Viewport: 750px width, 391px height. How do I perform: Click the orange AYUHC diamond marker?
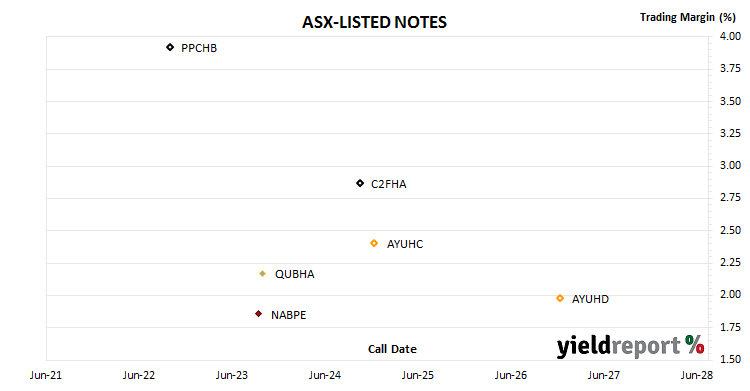[x=374, y=243]
